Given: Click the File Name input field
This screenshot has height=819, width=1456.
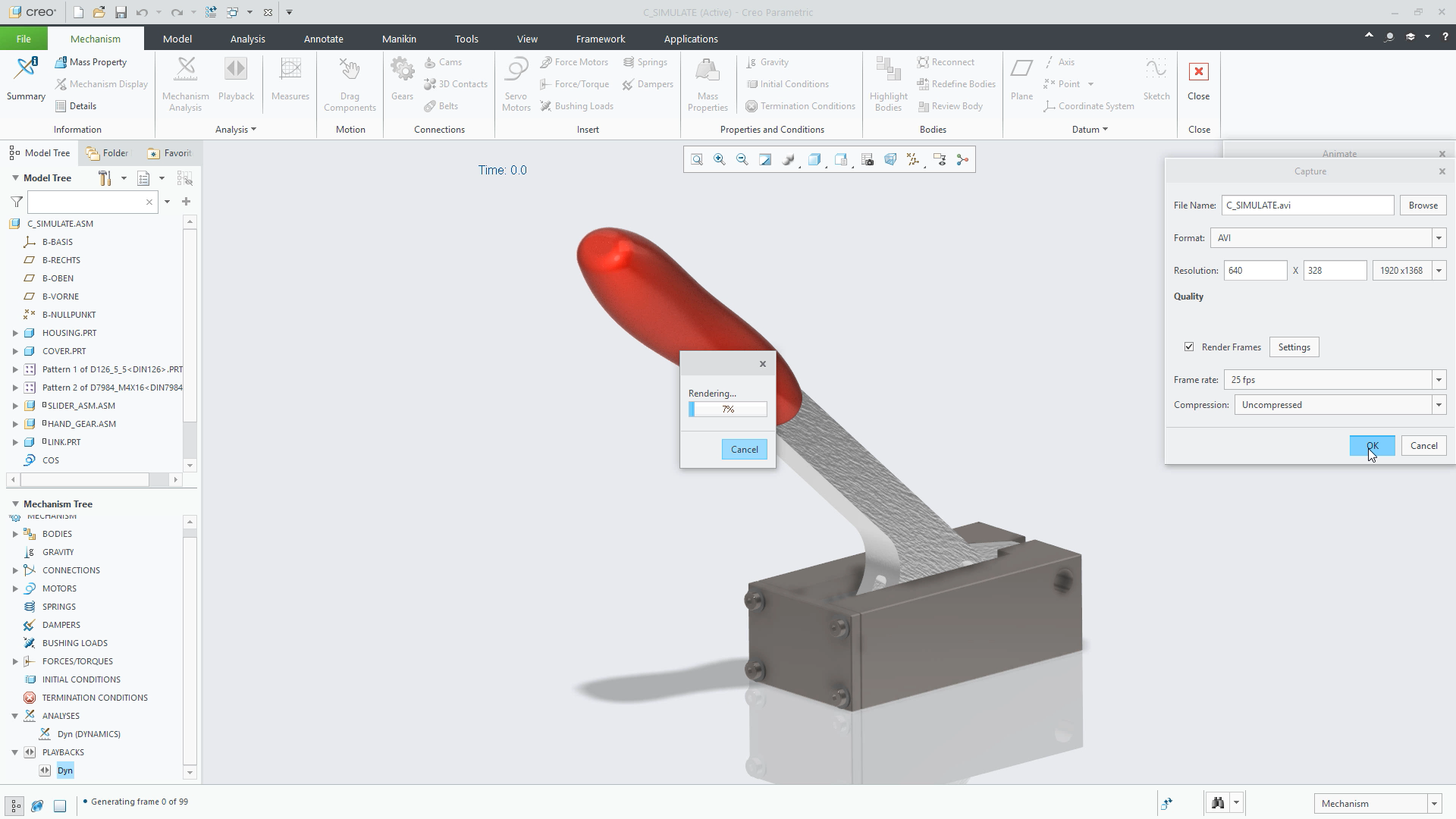Looking at the screenshot, I should [x=1307, y=206].
